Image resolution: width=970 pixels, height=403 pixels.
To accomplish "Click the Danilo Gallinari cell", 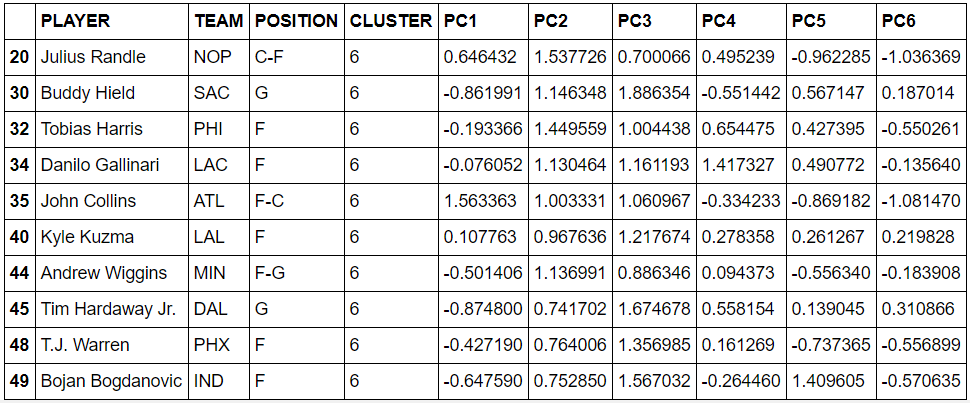I will point(112,165).
